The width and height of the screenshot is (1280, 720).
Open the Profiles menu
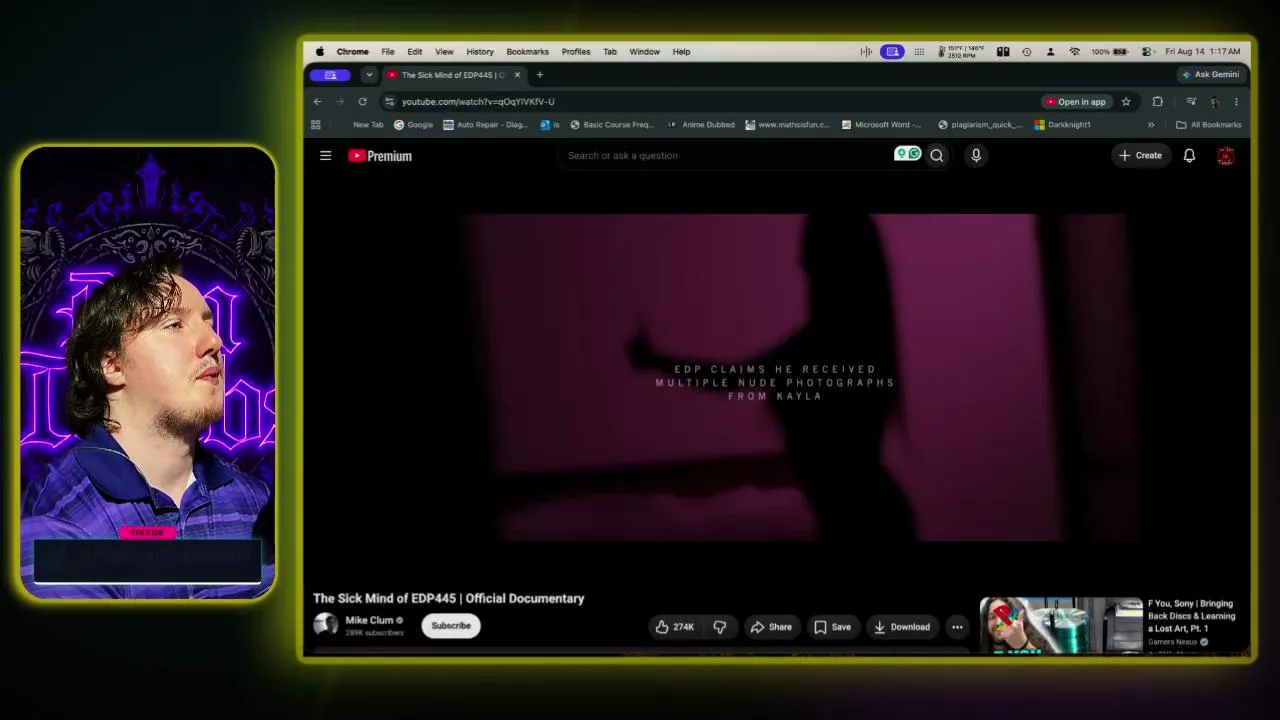click(x=576, y=51)
